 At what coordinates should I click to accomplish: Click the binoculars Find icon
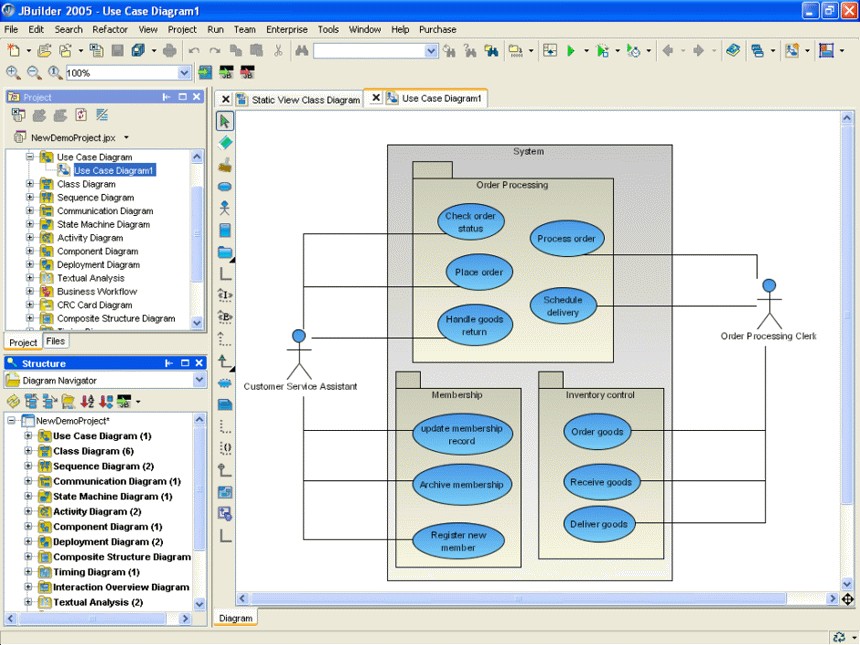click(301, 50)
